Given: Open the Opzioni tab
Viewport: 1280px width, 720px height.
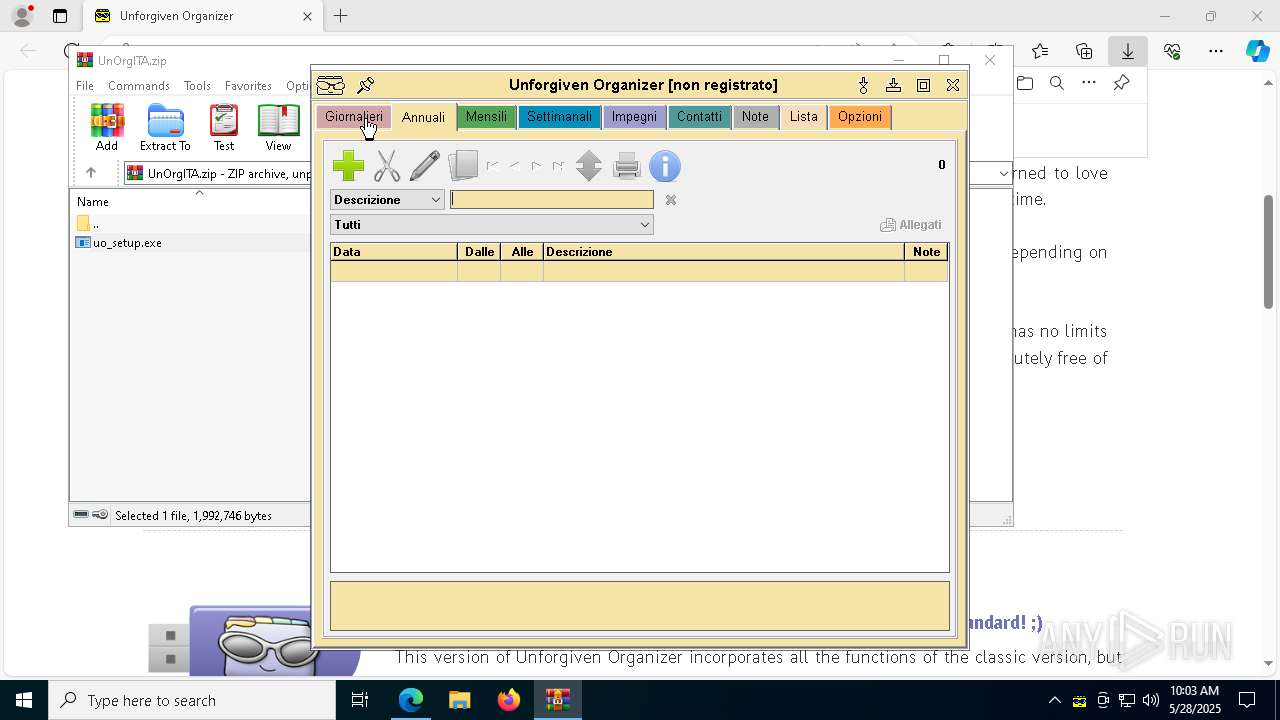Looking at the screenshot, I should (x=860, y=117).
